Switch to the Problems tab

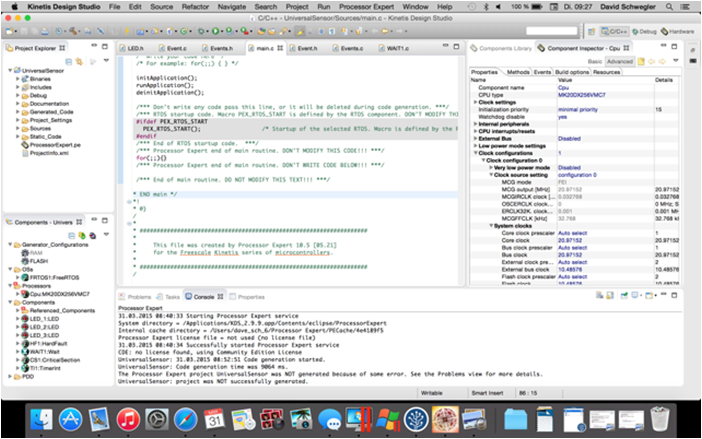(135, 297)
